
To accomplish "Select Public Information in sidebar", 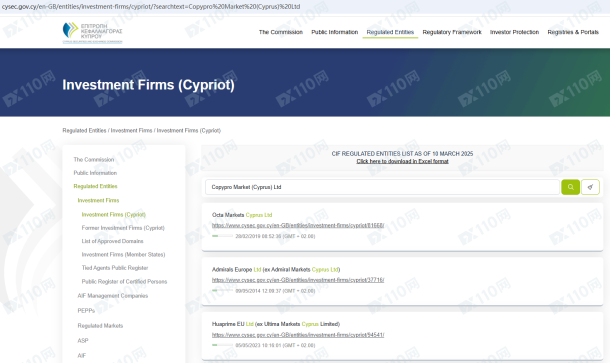I will [x=95, y=173].
